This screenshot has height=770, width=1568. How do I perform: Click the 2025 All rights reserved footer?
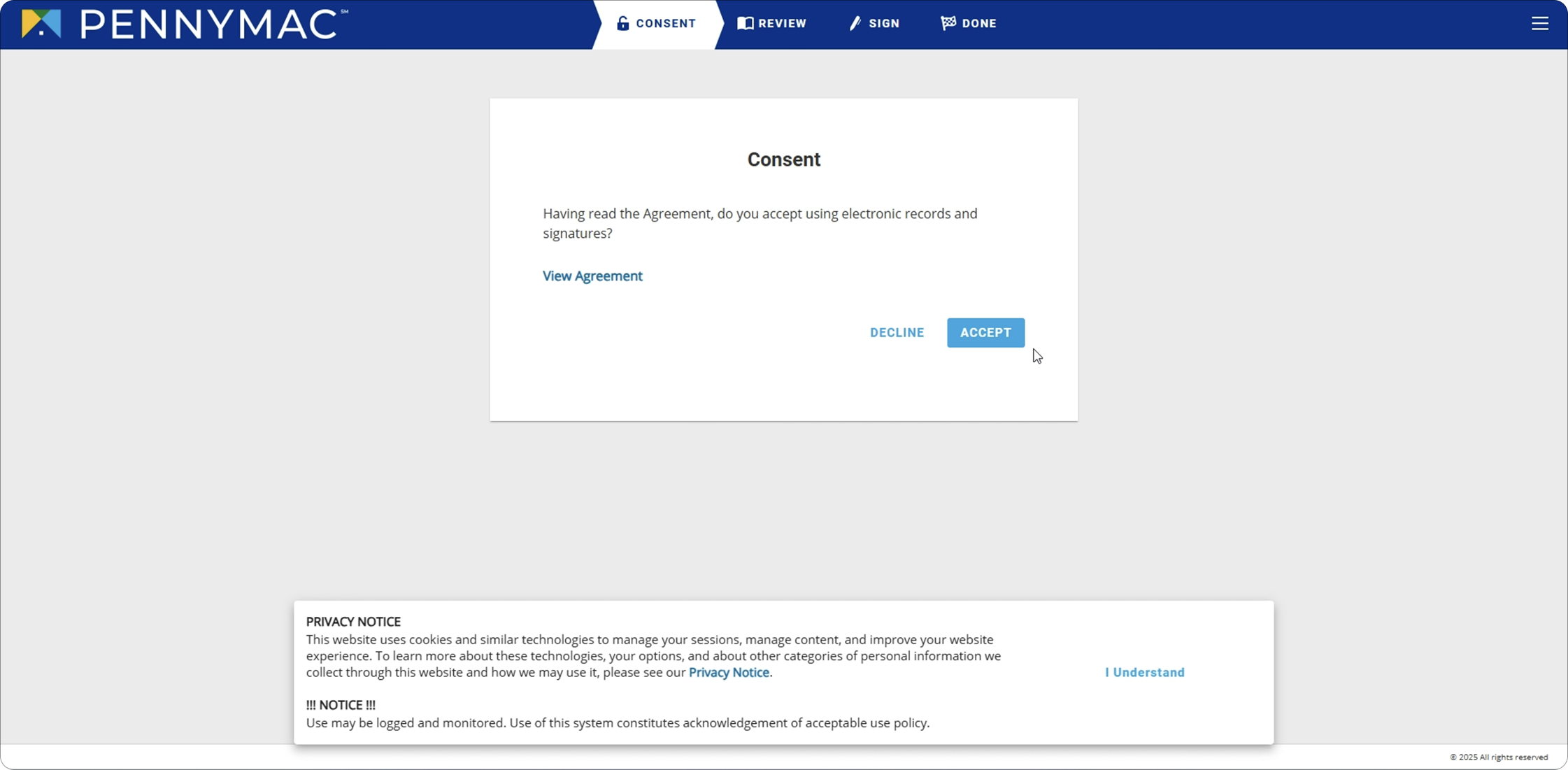[x=1498, y=757]
